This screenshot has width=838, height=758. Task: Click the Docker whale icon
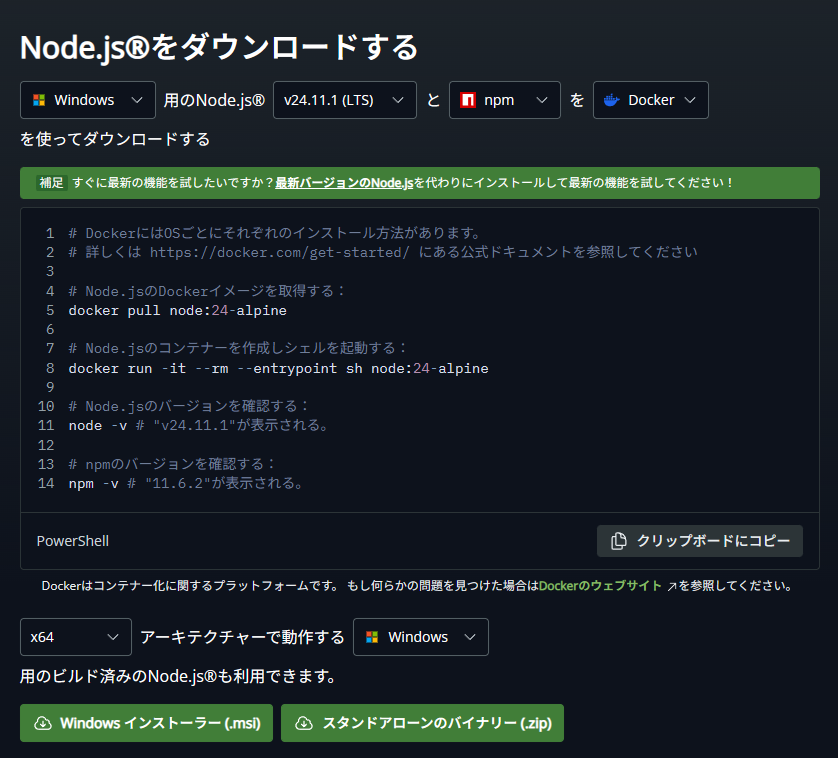click(611, 100)
